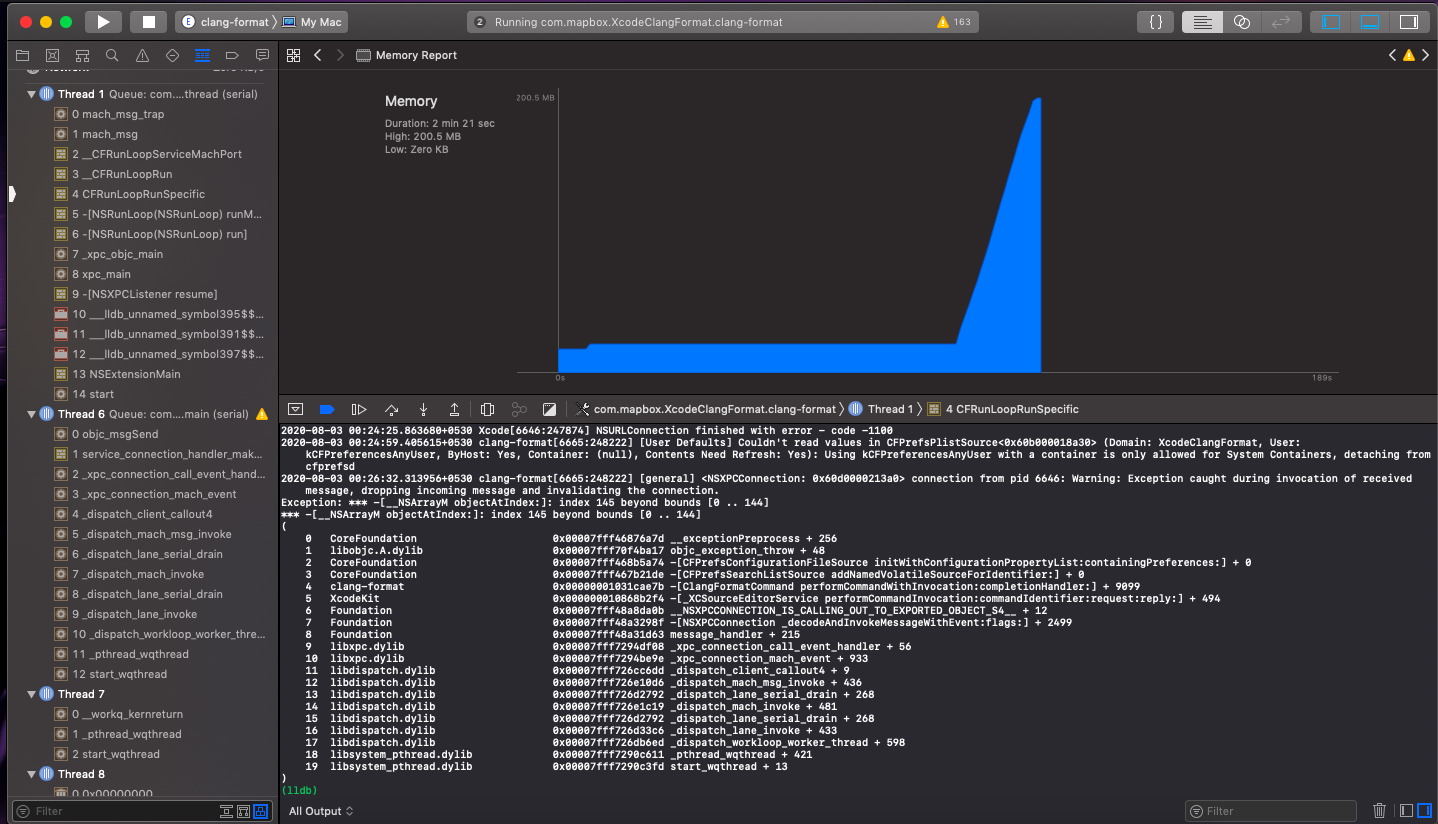Image resolution: width=1438 pixels, height=824 pixels.
Task: Toggle the navigator panel visibility
Action: [1331, 22]
